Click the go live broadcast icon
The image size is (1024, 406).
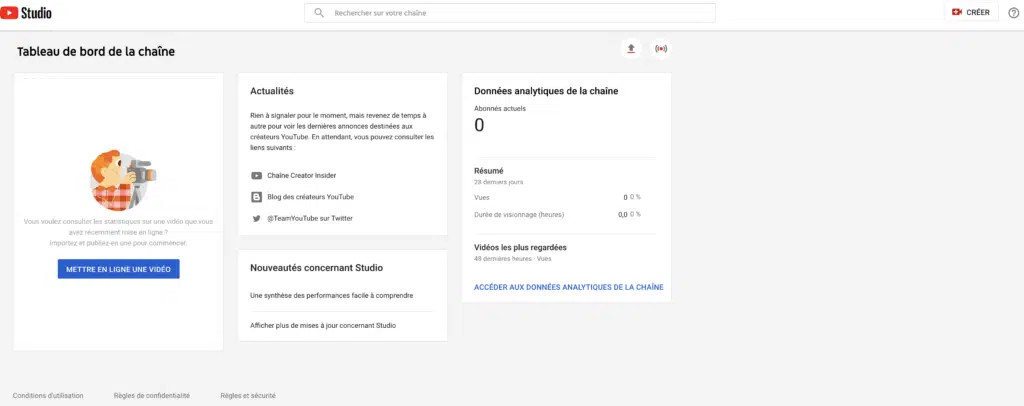(x=660, y=48)
